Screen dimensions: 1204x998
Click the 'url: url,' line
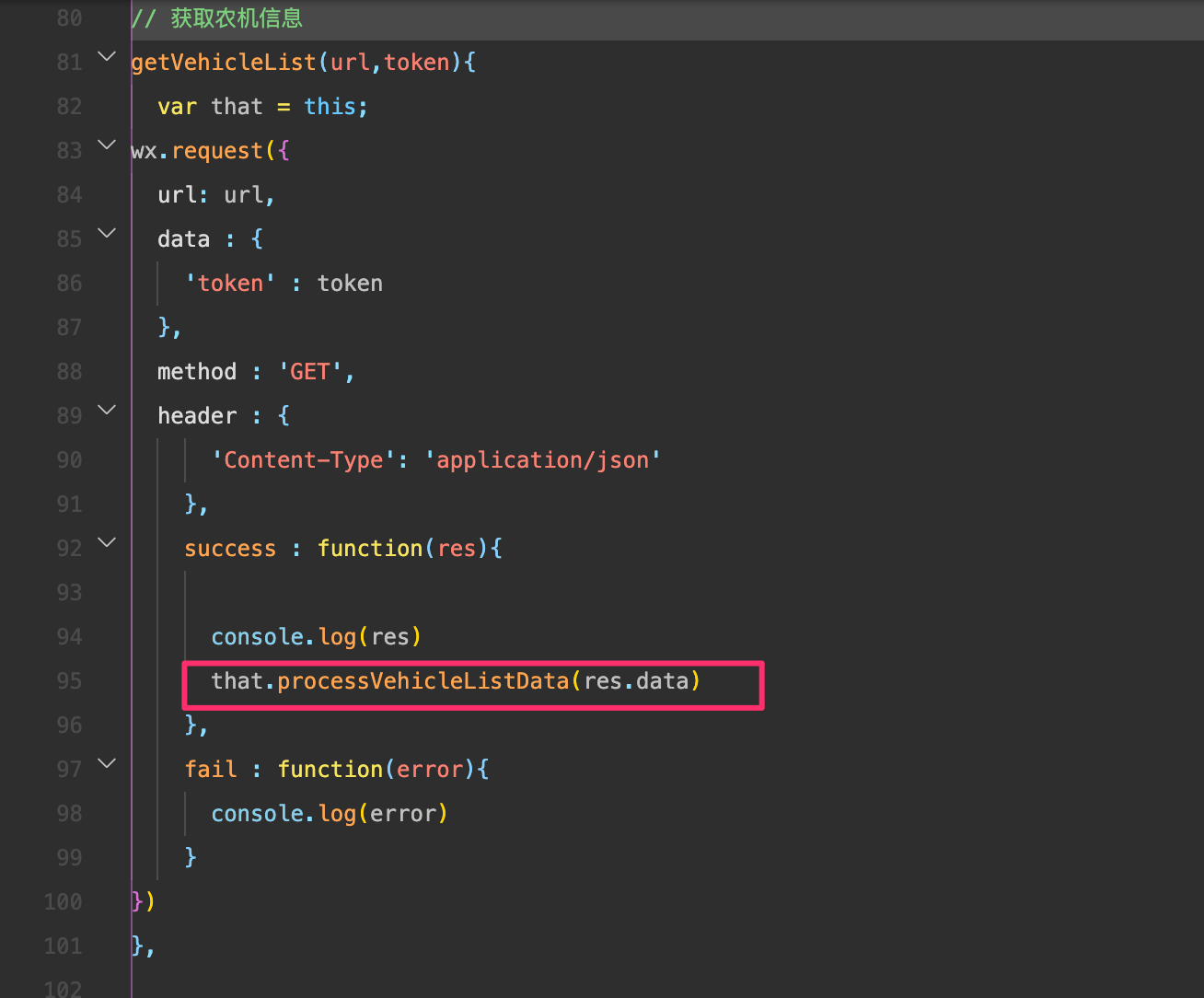217,195
